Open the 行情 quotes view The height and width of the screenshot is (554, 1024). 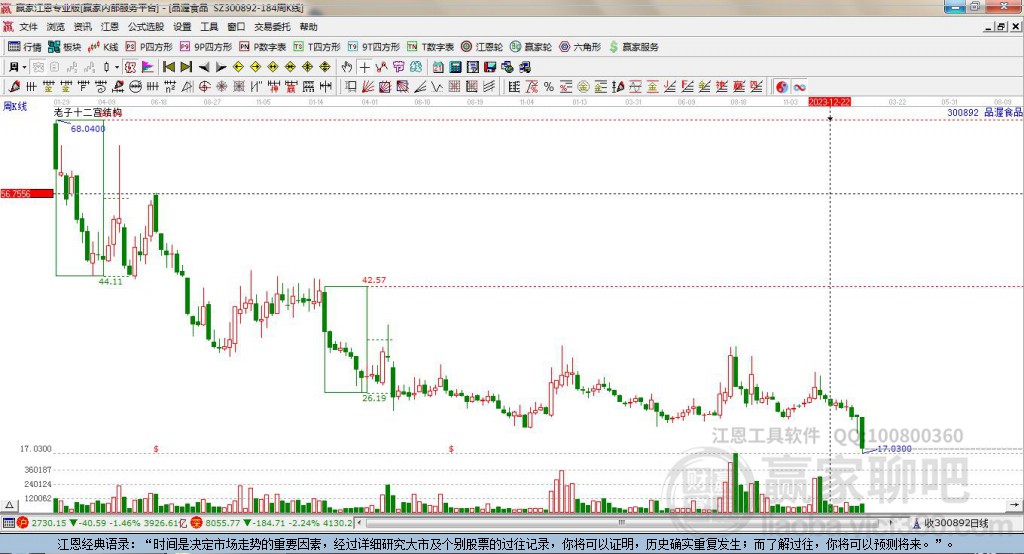coord(25,47)
